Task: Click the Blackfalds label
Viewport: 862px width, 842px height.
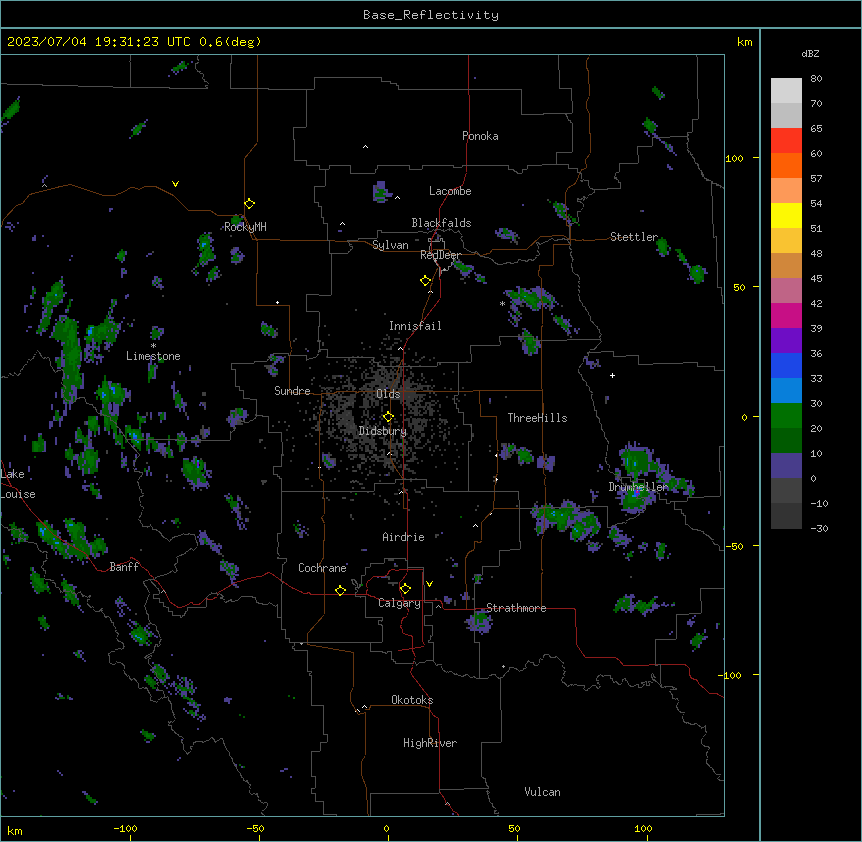Action: click(441, 223)
